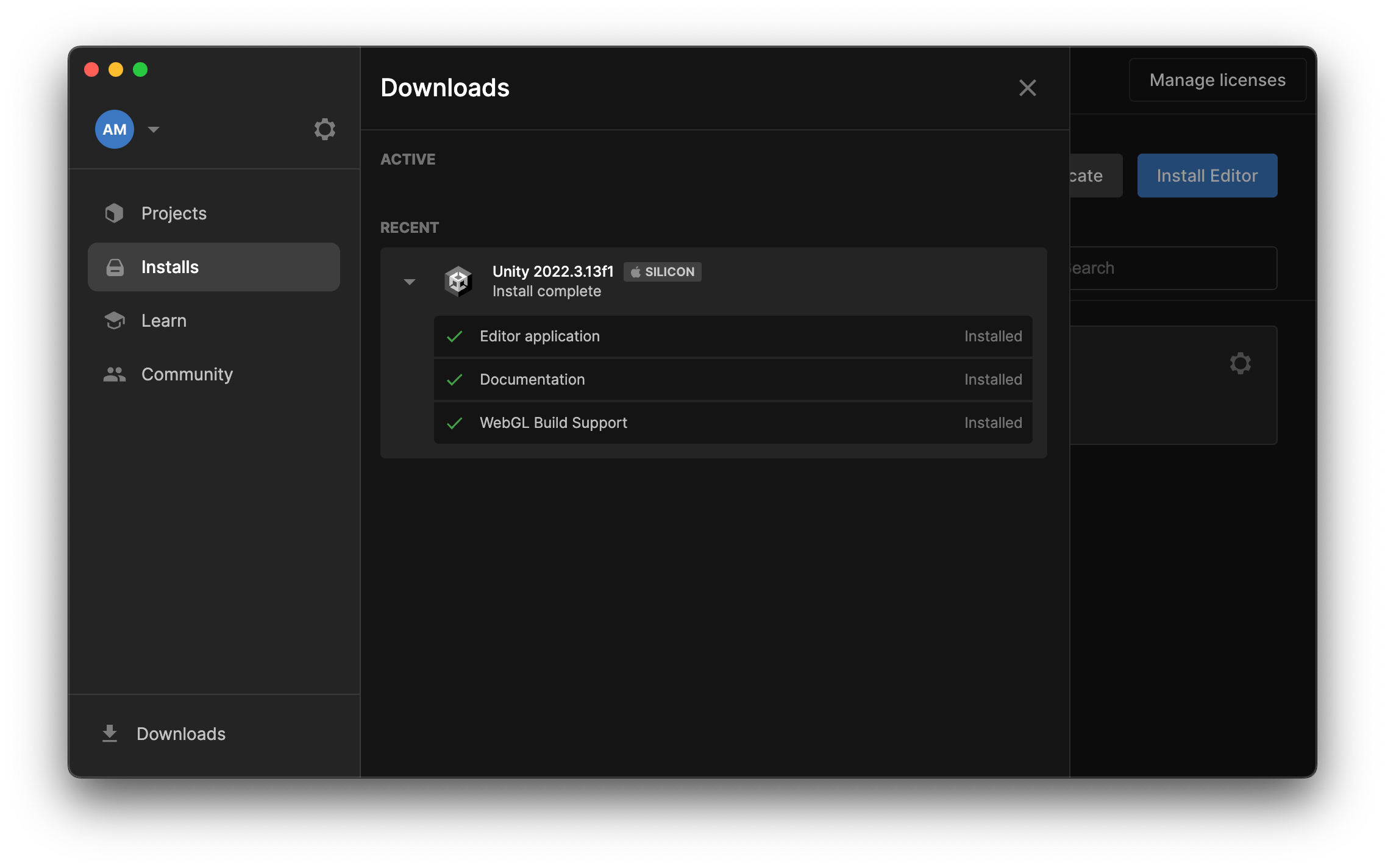Click inside the search field

click(x=1170, y=268)
